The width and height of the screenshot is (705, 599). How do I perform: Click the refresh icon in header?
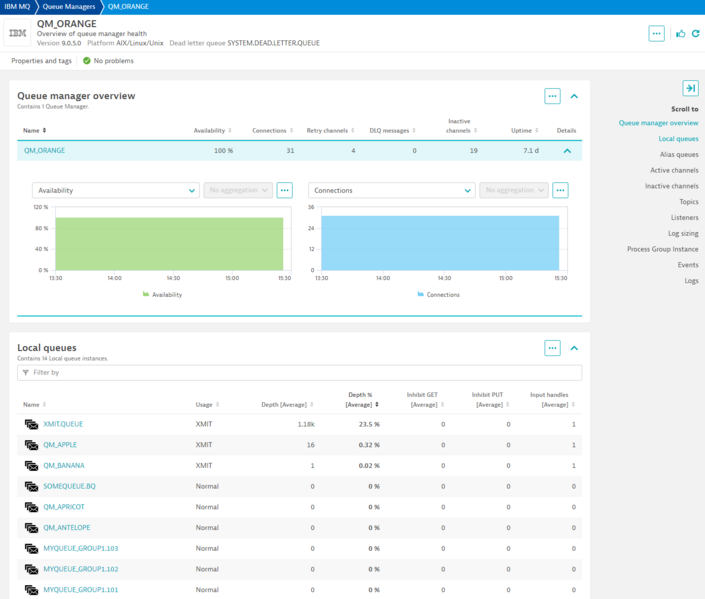pos(695,33)
